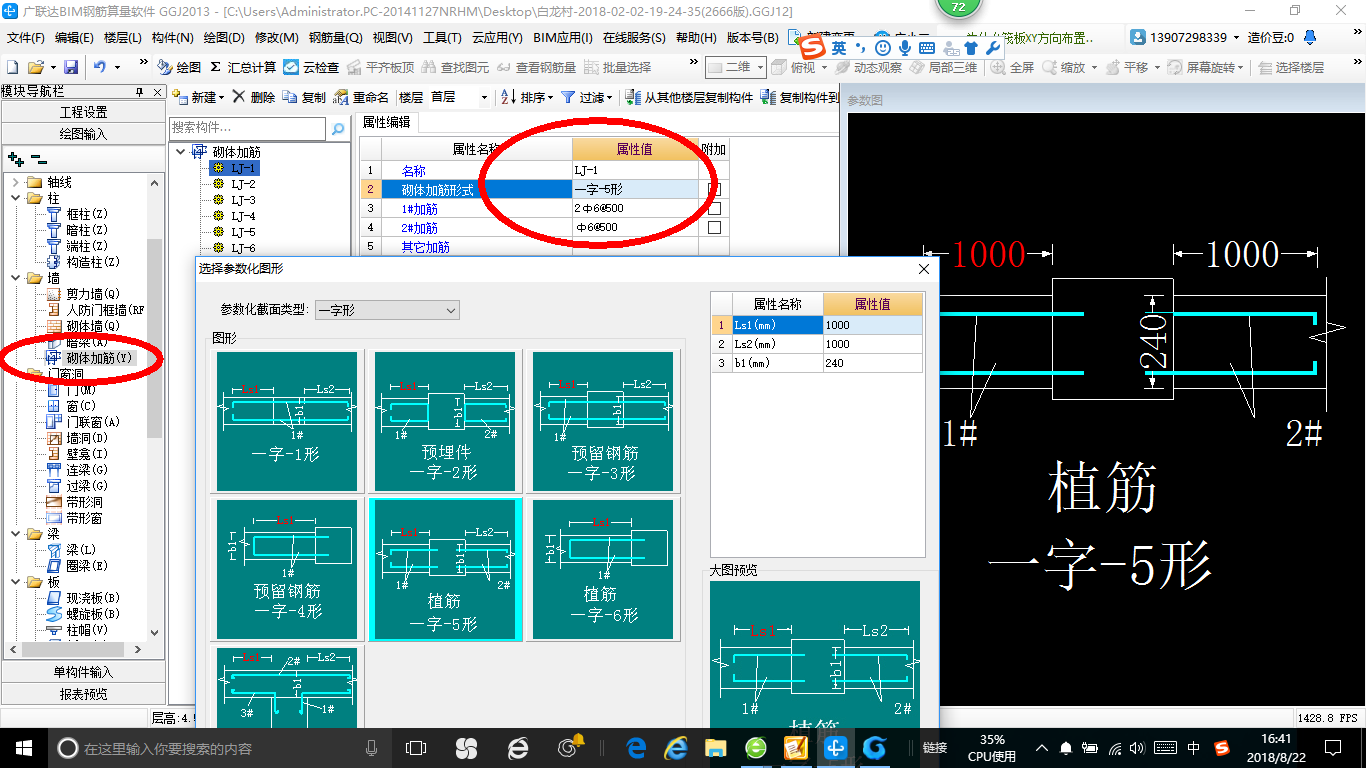This screenshot has height=768, width=1366.
Task: Collapse the 板 tree folder
Action: (x=15, y=582)
